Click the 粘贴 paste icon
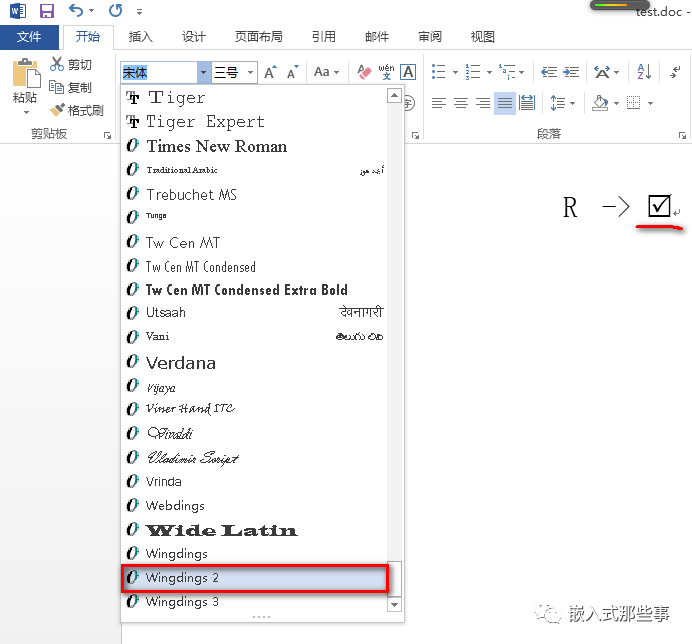Image resolution: width=692 pixels, height=644 pixels. 26,73
